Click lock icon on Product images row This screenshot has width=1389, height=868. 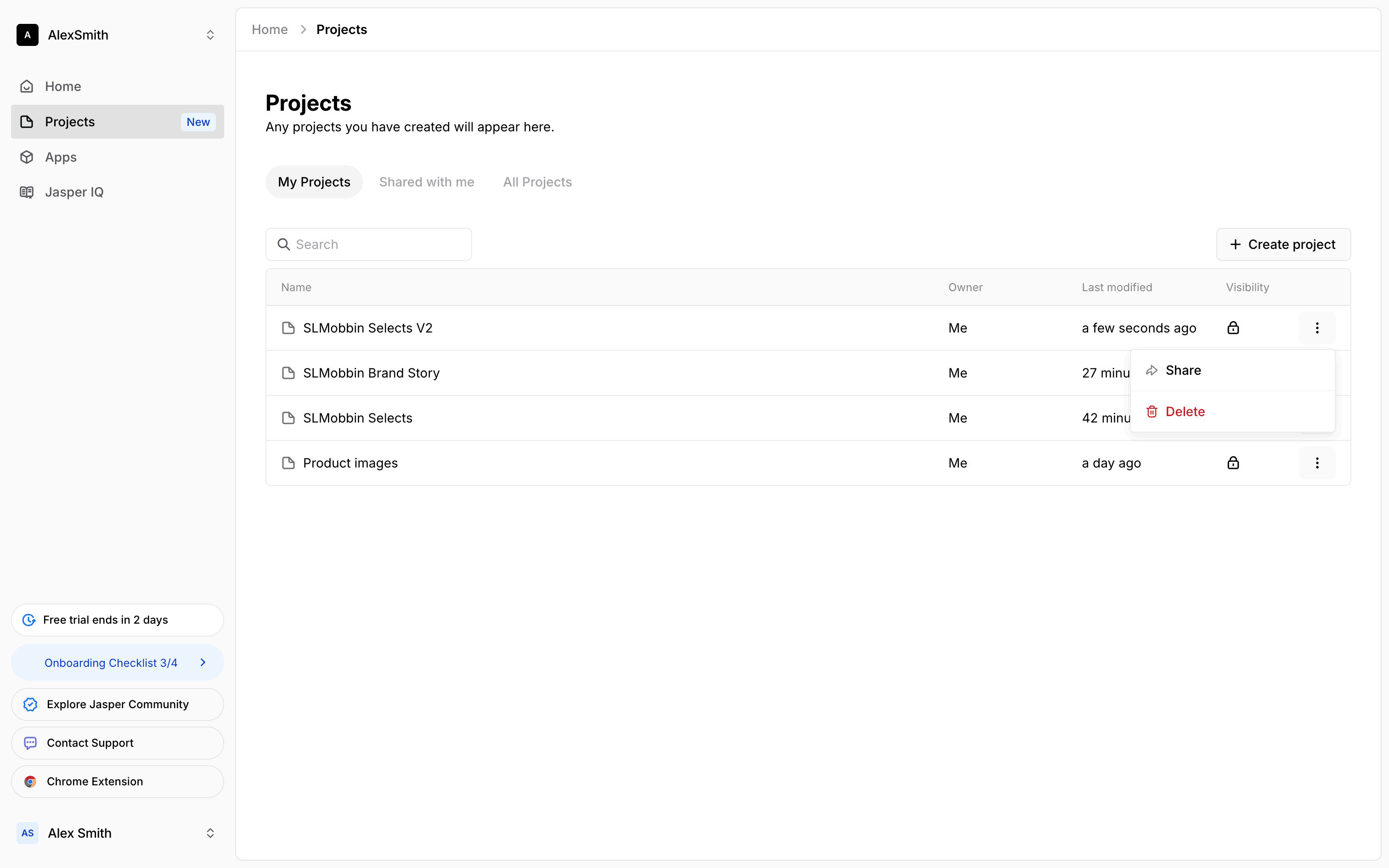[x=1233, y=463]
